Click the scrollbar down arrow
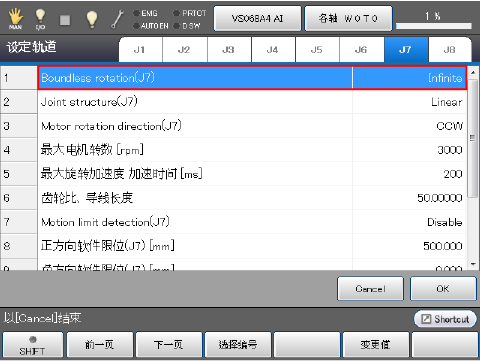480x361 pixels. tap(473, 265)
